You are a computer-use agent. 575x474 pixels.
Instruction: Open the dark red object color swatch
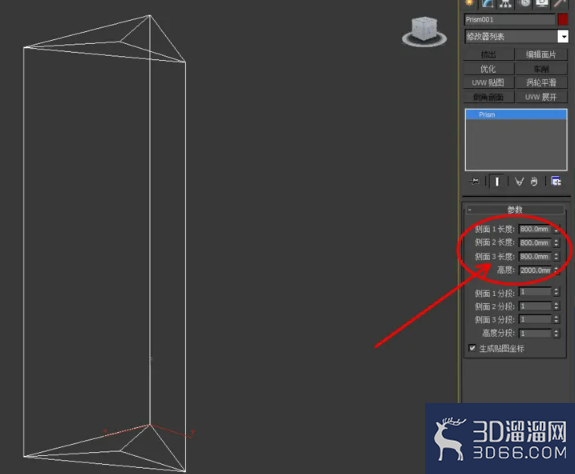(563, 19)
